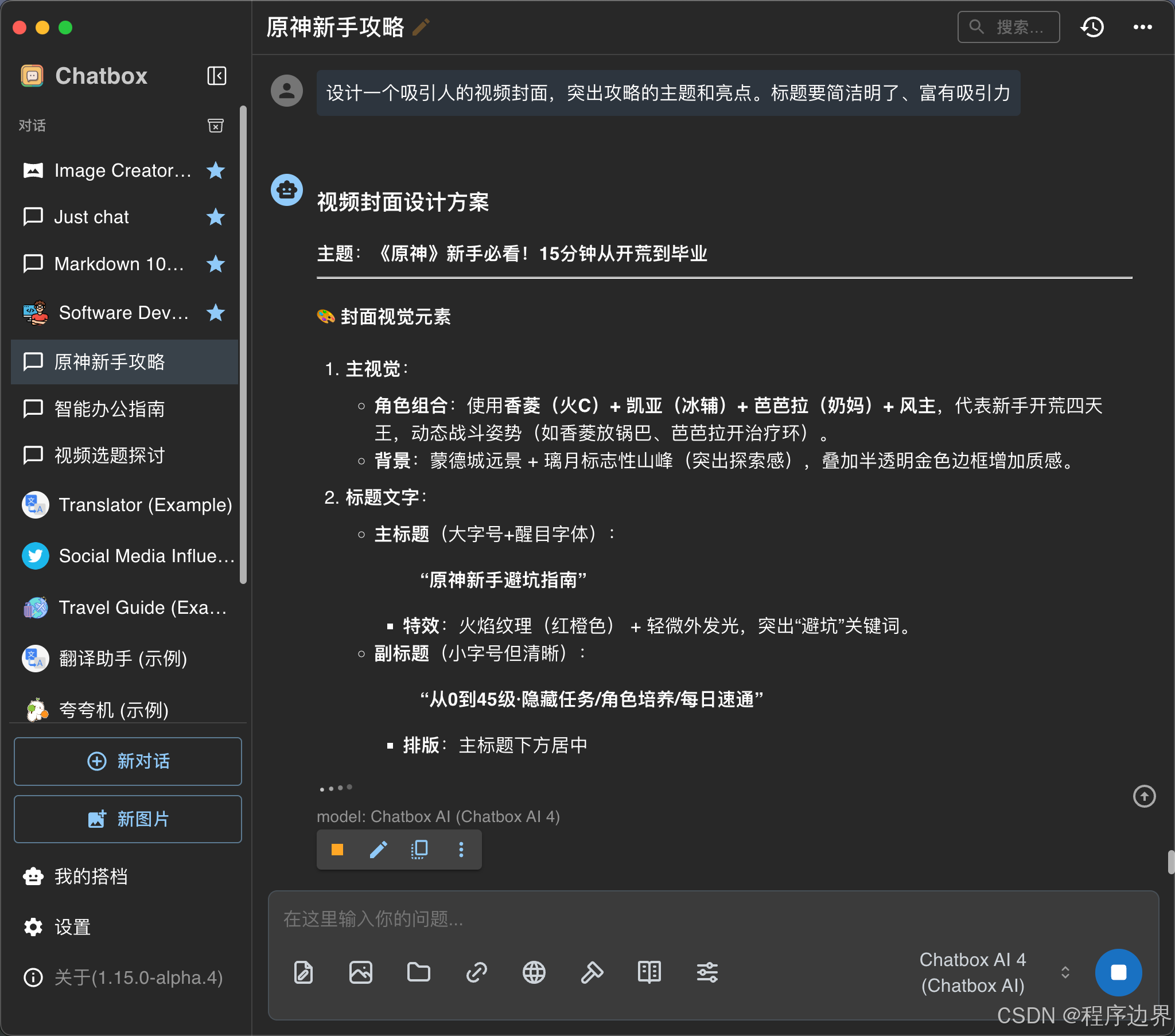Edit the conversation title with pencil icon
Screen dimensions: 1175x1036
coord(421,27)
